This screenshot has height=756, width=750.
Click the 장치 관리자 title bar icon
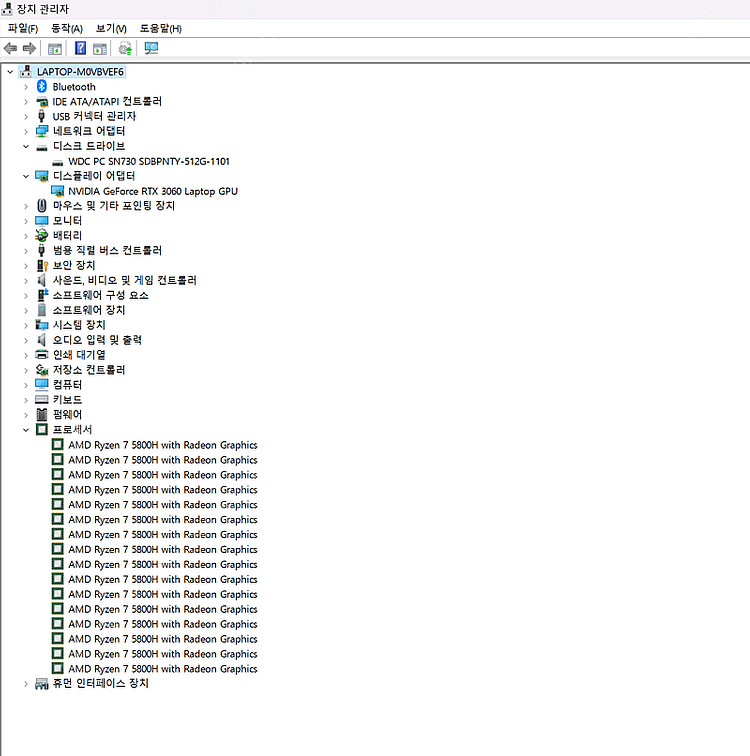point(7,9)
